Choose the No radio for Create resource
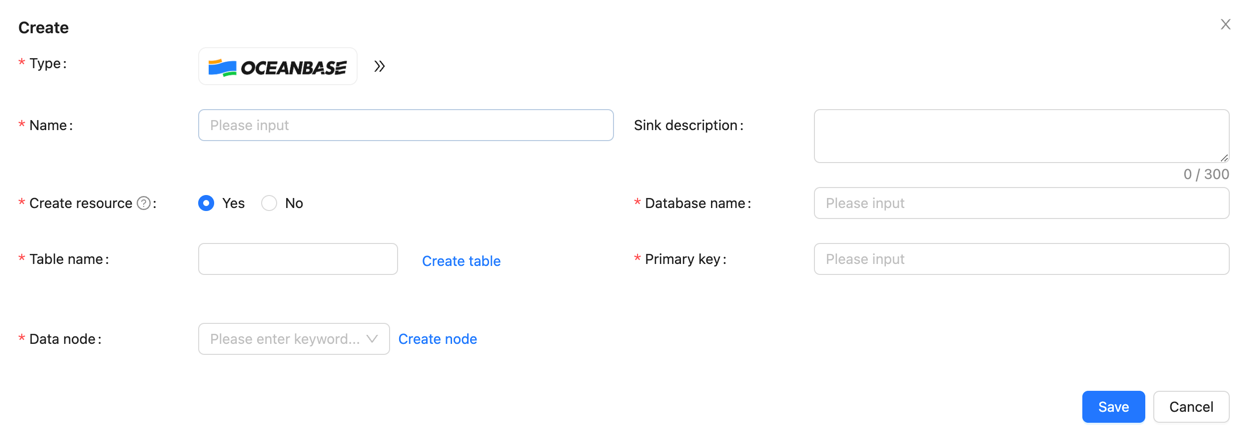 pos(269,203)
